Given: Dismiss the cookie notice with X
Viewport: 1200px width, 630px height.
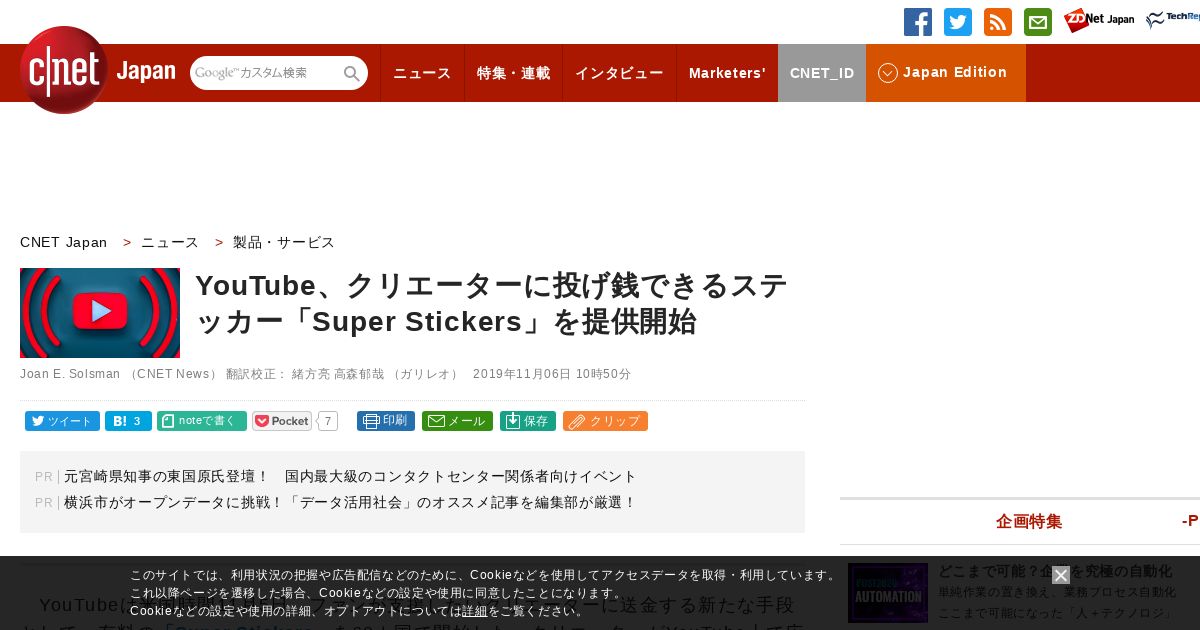Looking at the screenshot, I should (x=1061, y=575).
